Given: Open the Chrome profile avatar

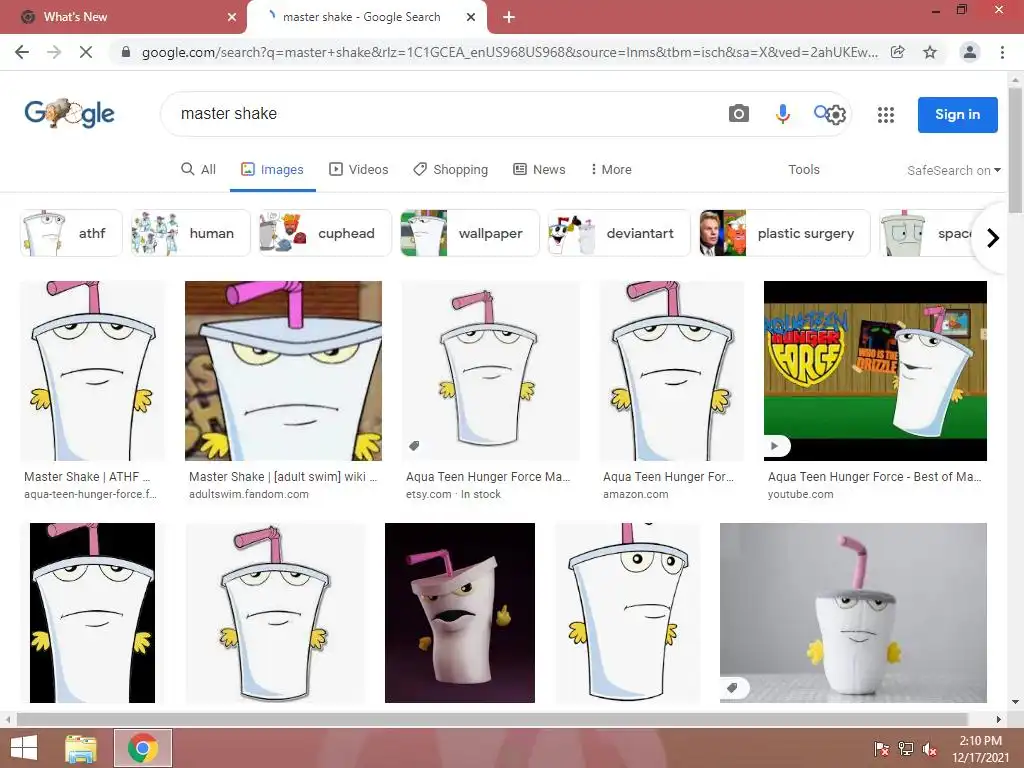Looking at the screenshot, I should pyautogui.click(x=970, y=52).
